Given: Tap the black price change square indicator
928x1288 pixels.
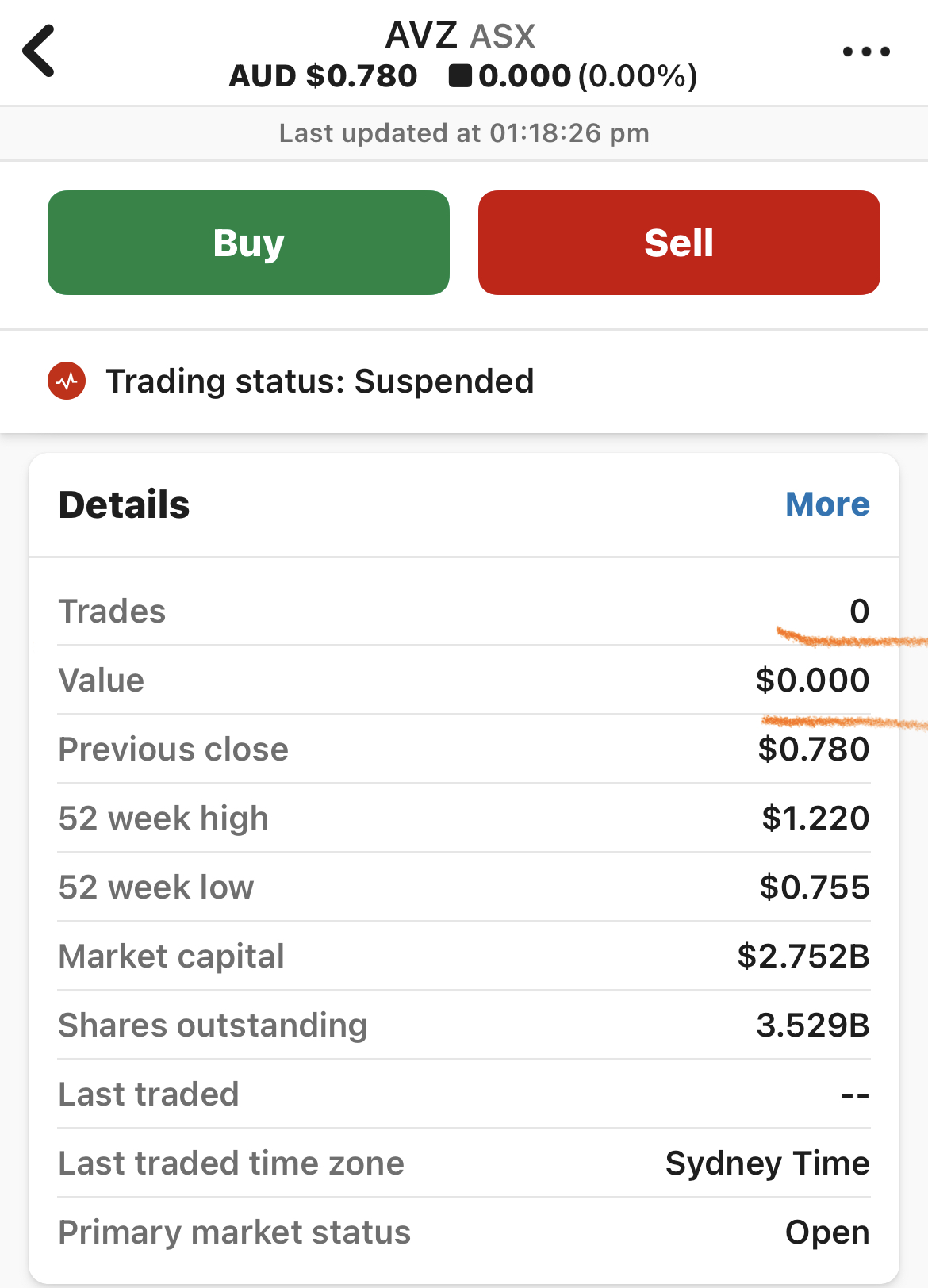Looking at the screenshot, I should [460, 76].
